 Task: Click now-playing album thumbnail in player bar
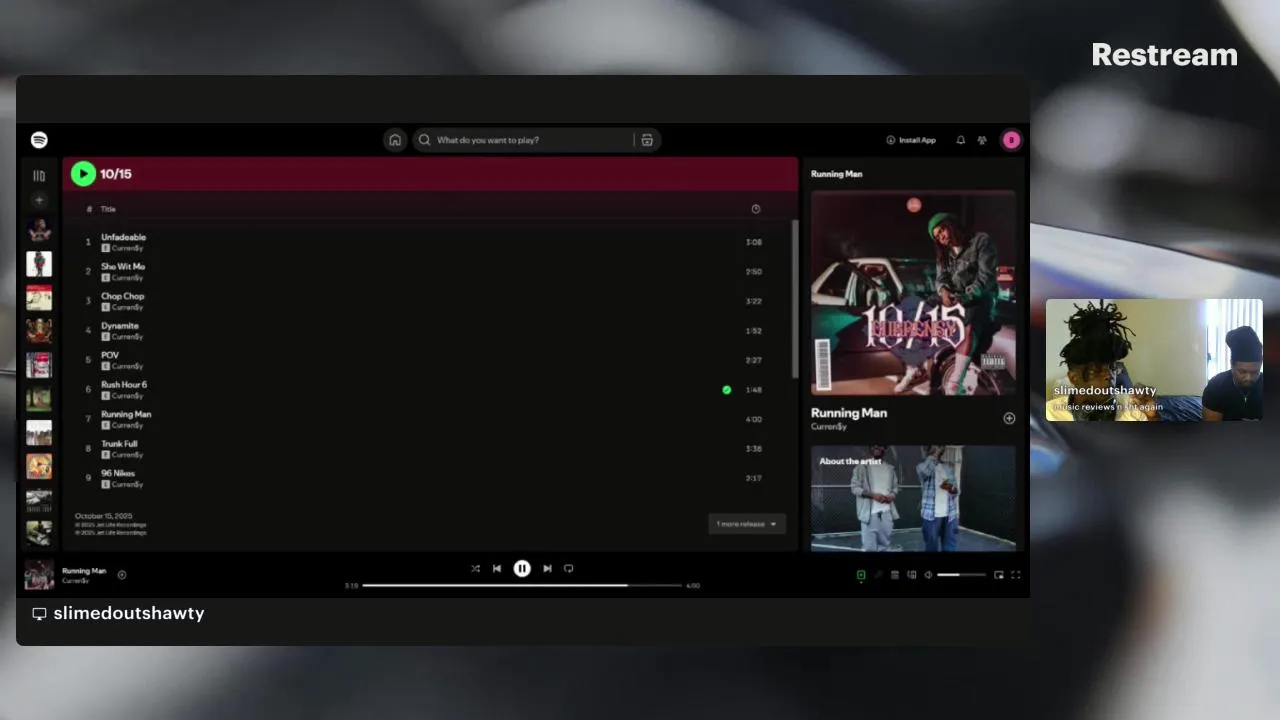(39, 575)
